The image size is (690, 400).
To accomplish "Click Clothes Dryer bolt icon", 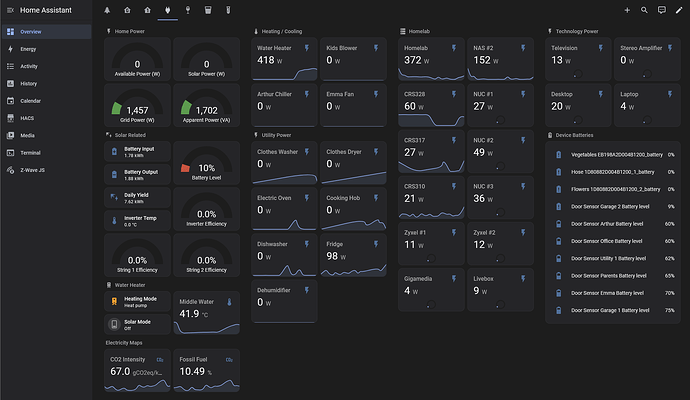I will [x=376, y=152].
